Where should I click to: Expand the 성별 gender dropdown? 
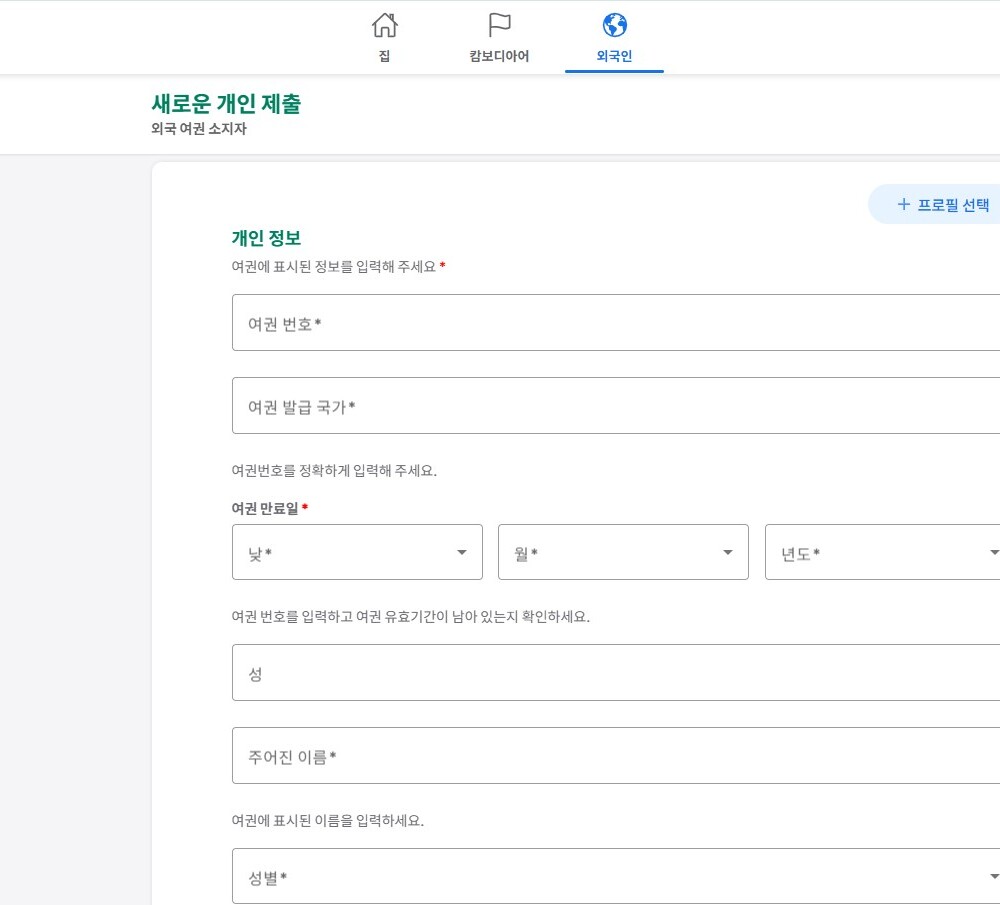pyautogui.click(x=600, y=877)
